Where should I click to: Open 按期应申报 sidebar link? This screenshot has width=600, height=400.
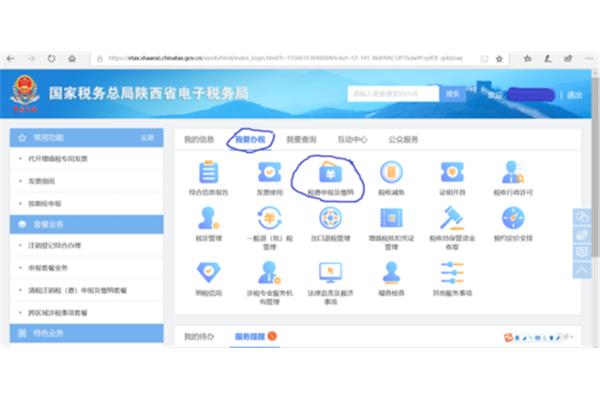(45, 203)
